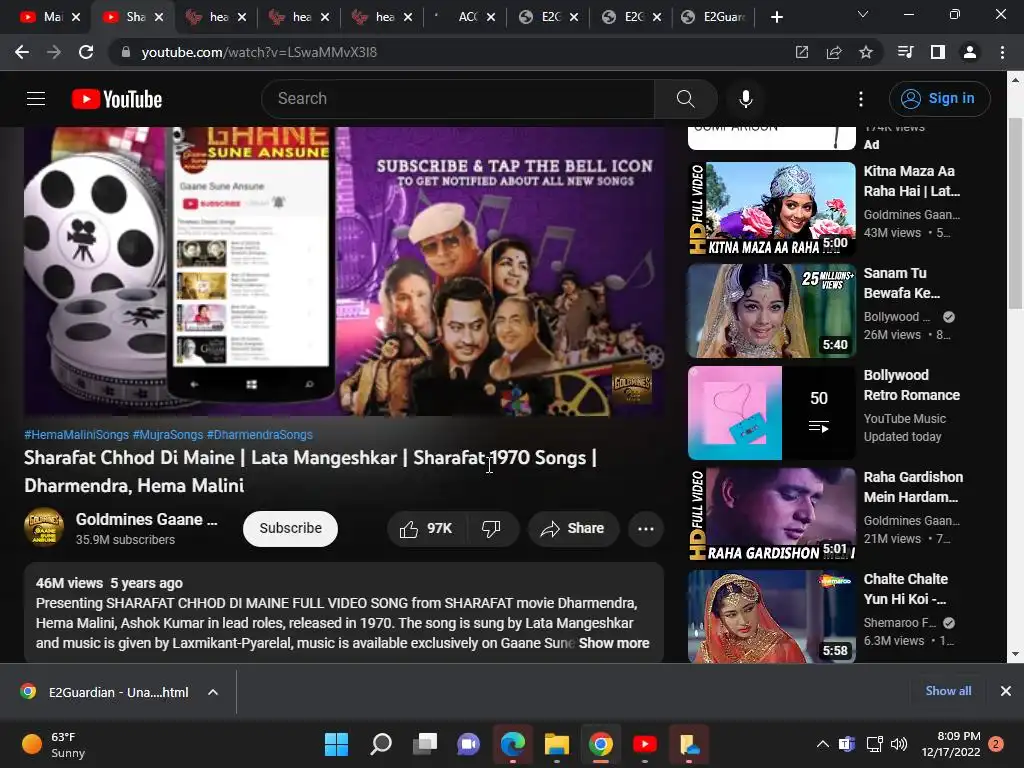The image size is (1024, 768).
Task: Share this page from address bar
Action: tap(834, 52)
